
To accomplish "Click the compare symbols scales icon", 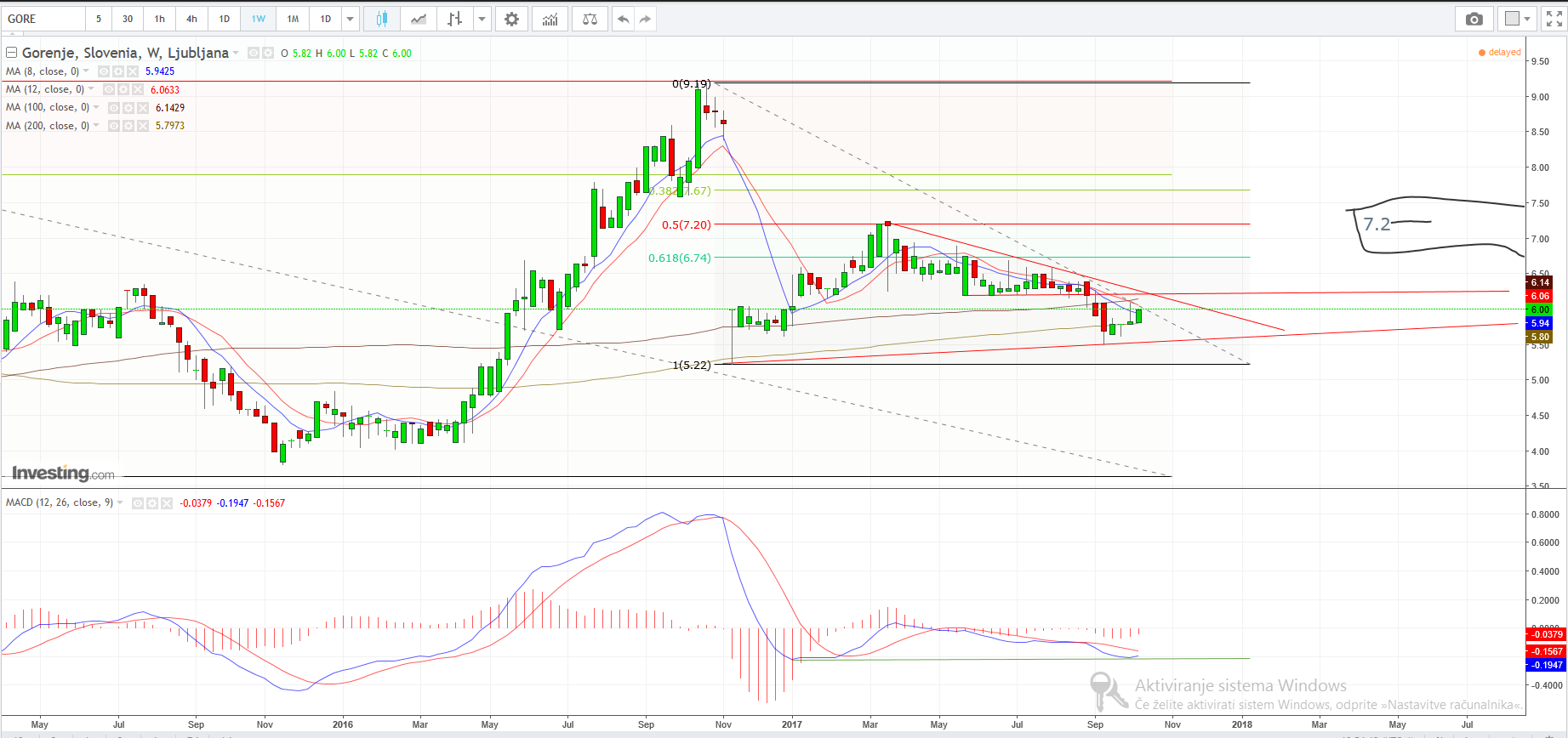I will 590,19.
